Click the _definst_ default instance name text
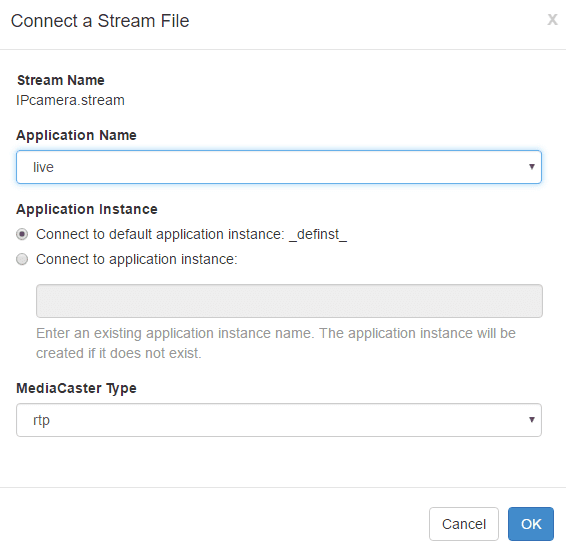The width and height of the screenshot is (566, 553). click(318, 235)
